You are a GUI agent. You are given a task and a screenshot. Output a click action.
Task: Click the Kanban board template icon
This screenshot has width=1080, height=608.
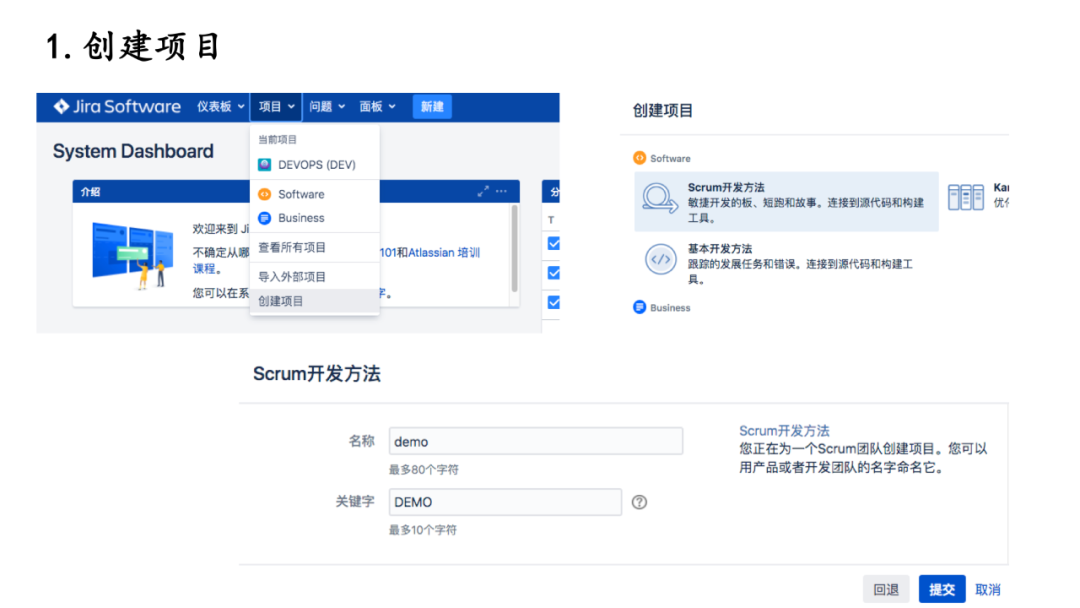click(x=966, y=198)
